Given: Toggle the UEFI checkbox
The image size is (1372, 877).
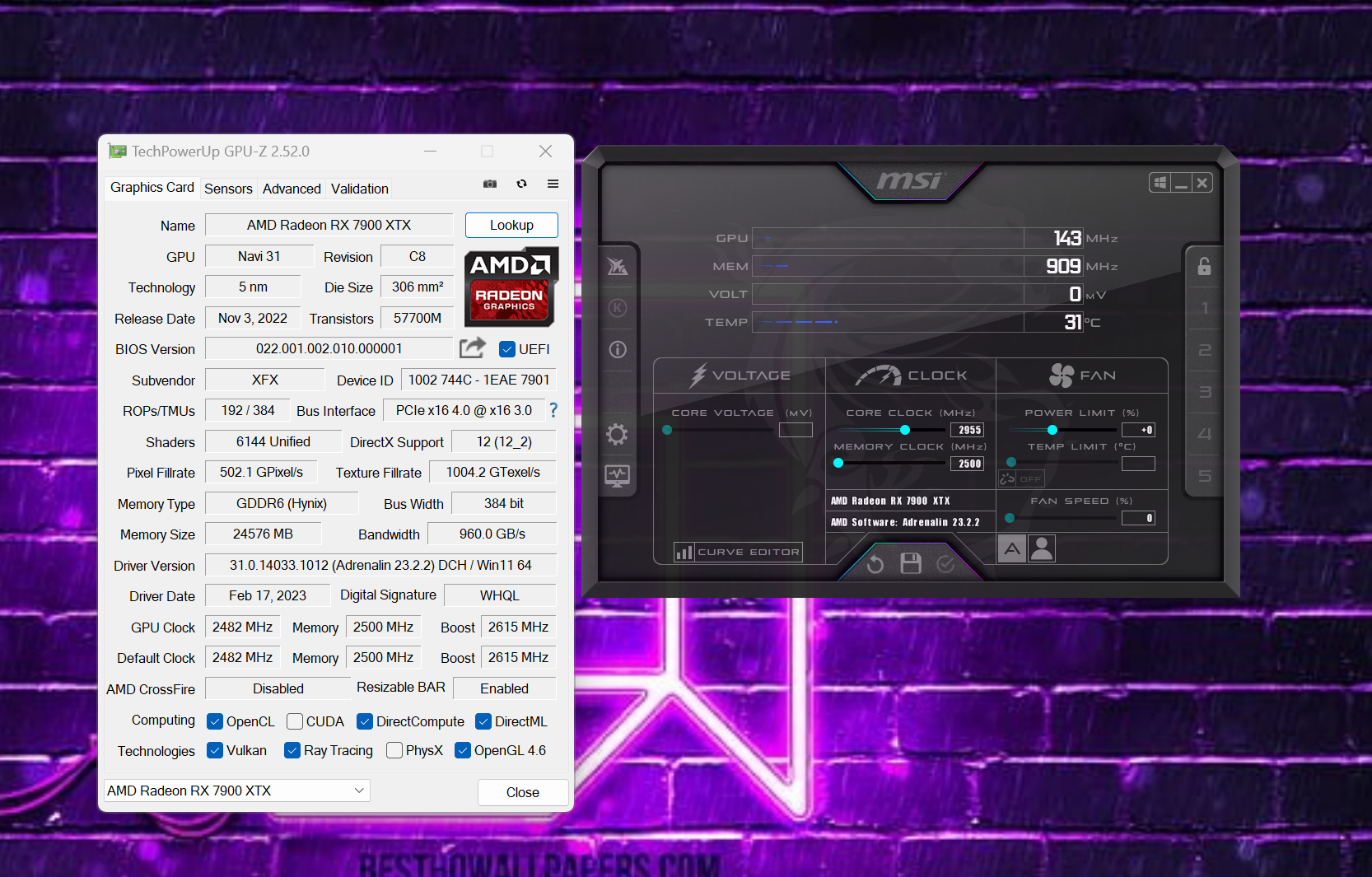Looking at the screenshot, I should [507, 349].
